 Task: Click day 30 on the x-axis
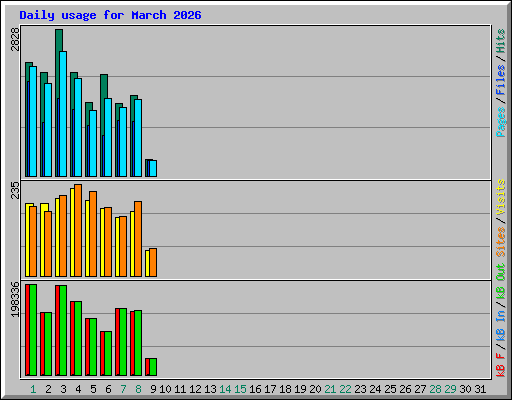465,389
